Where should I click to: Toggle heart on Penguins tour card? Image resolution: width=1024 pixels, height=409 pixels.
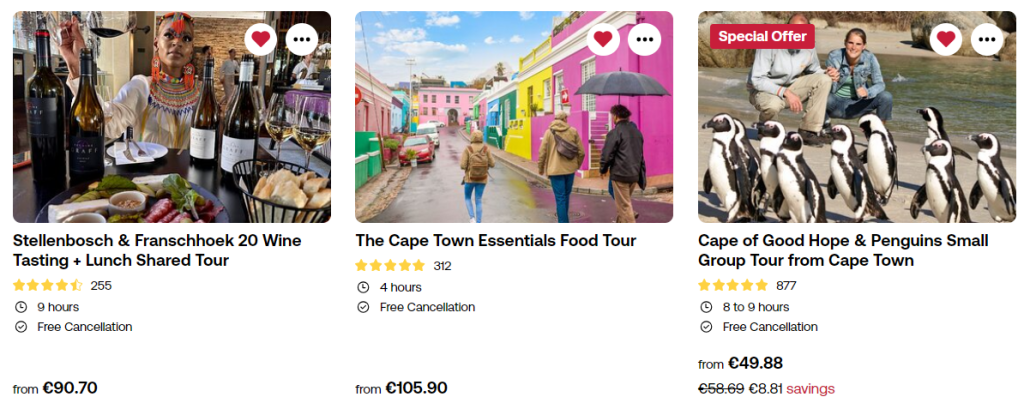coord(946,39)
